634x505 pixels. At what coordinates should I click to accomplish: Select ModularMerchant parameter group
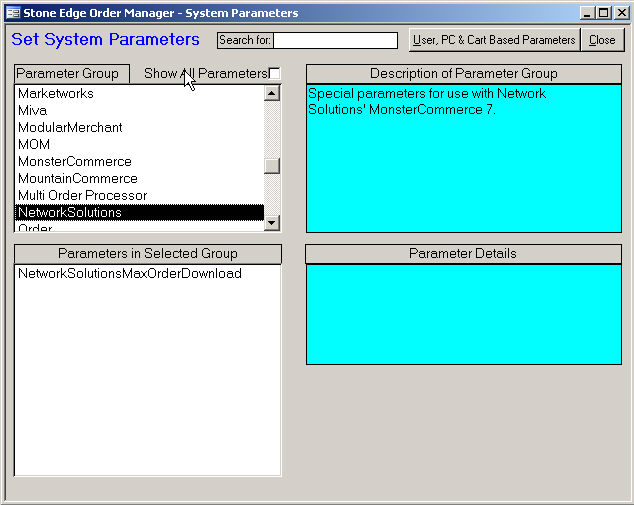pyautogui.click(x=139, y=127)
